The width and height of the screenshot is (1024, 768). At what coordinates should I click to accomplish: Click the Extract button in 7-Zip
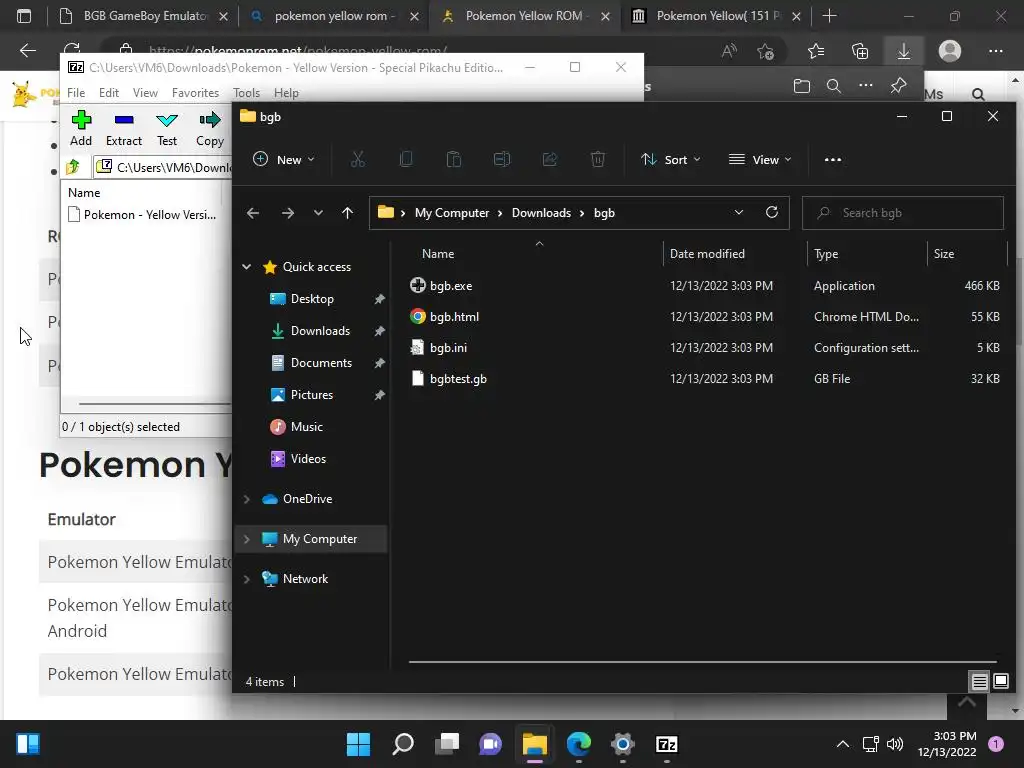(123, 128)
